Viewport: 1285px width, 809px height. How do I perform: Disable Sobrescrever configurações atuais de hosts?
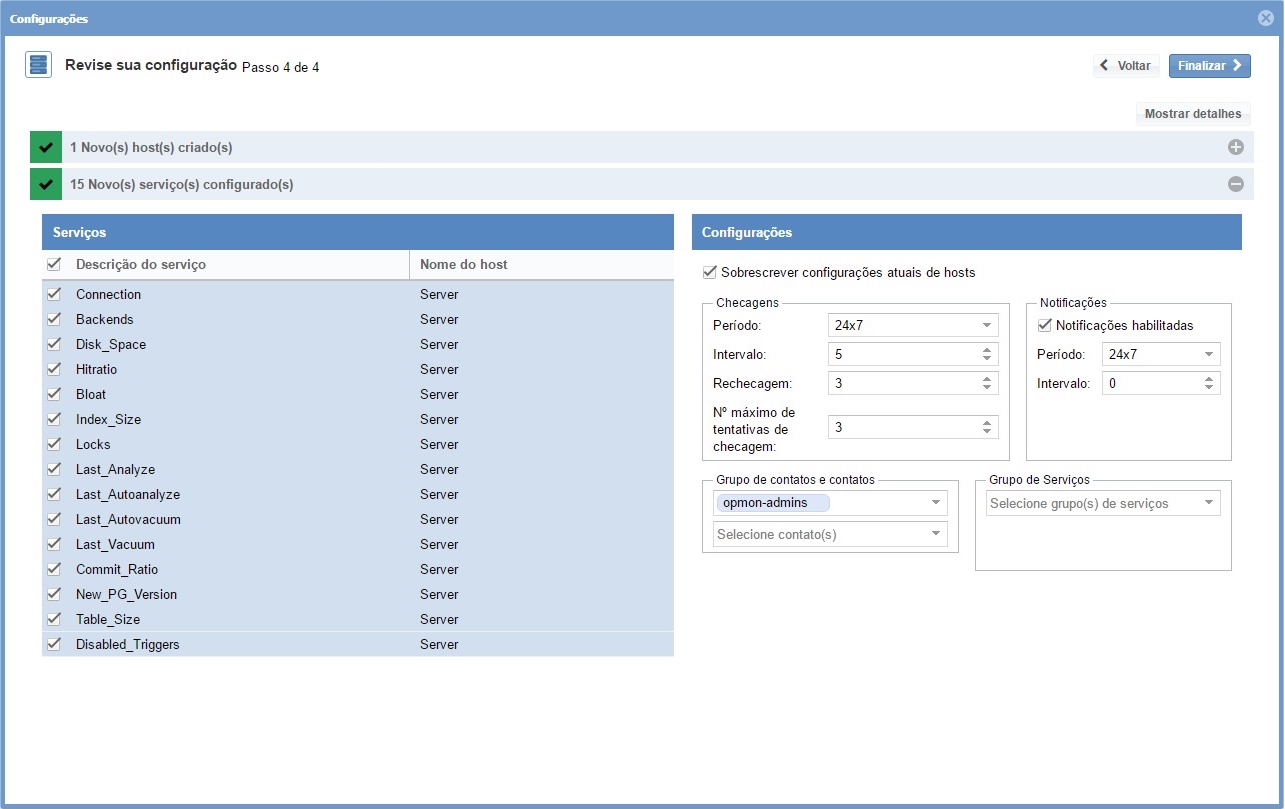point(710,272)
